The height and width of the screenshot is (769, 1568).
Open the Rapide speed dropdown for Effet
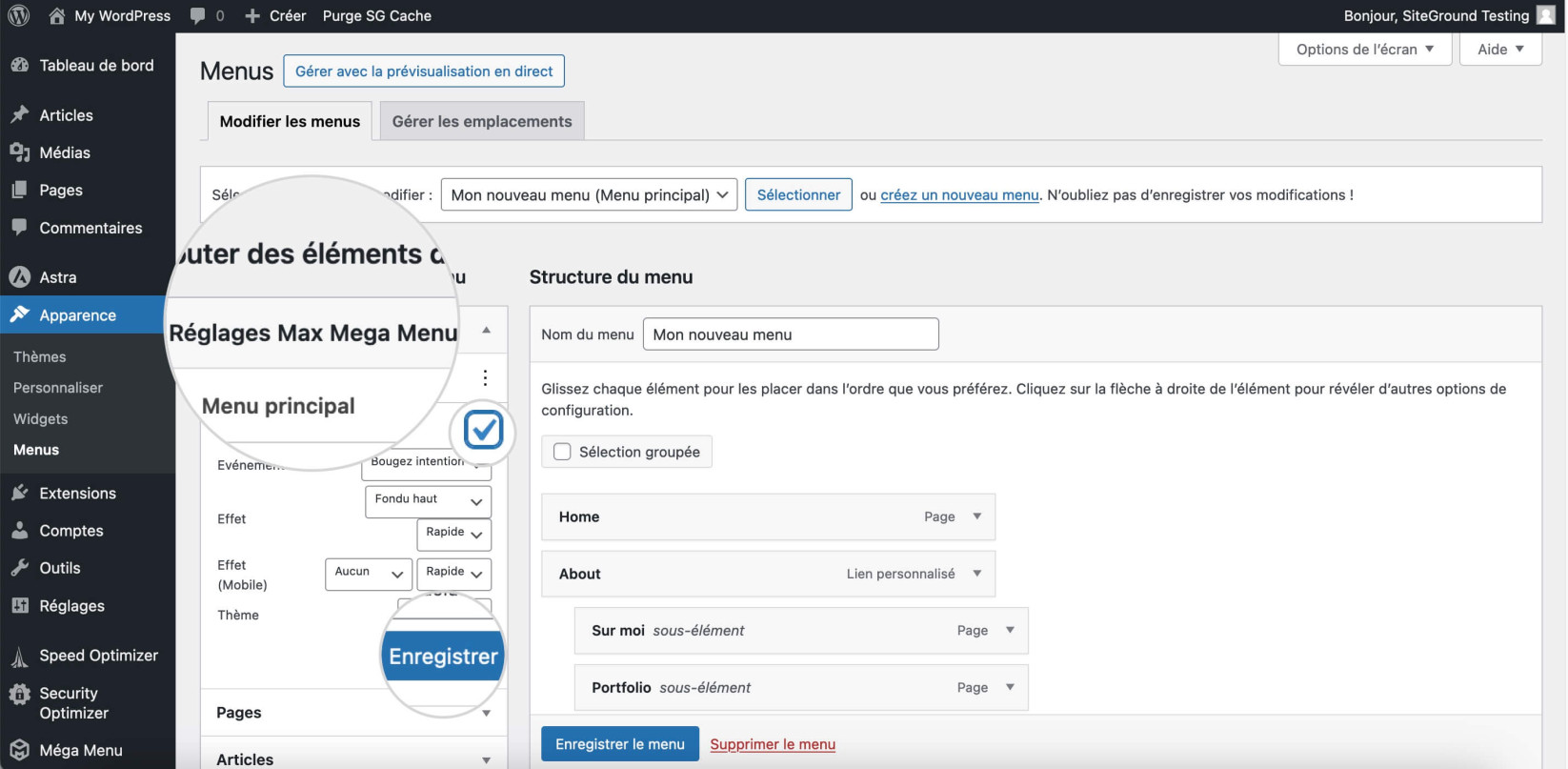[453, 534]
